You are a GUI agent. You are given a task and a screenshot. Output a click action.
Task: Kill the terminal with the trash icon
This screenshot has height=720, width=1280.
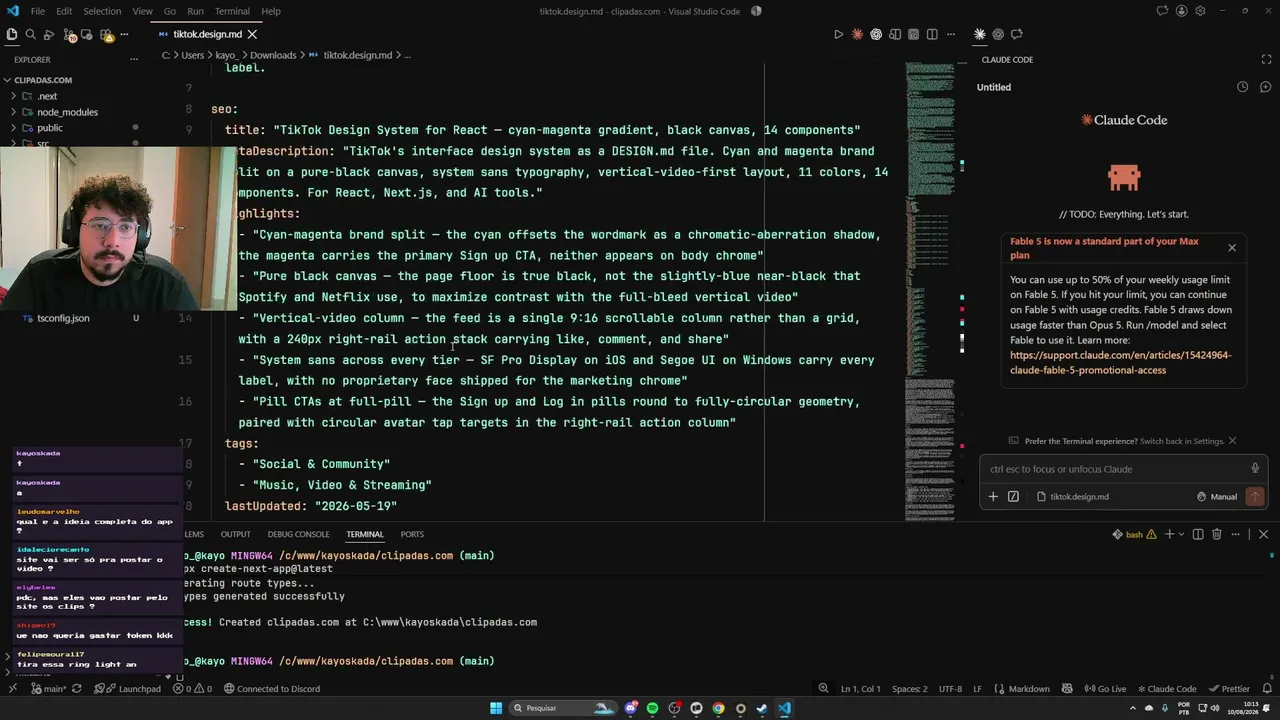click(1216, 534)
